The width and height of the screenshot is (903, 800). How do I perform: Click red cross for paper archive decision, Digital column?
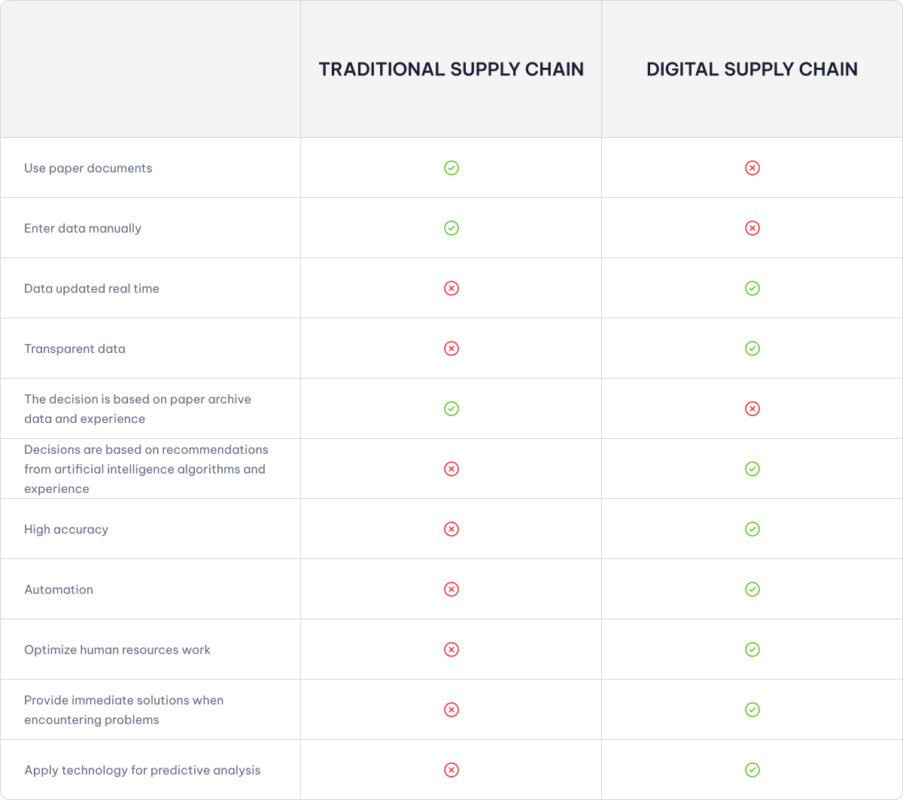coord(752,408)
